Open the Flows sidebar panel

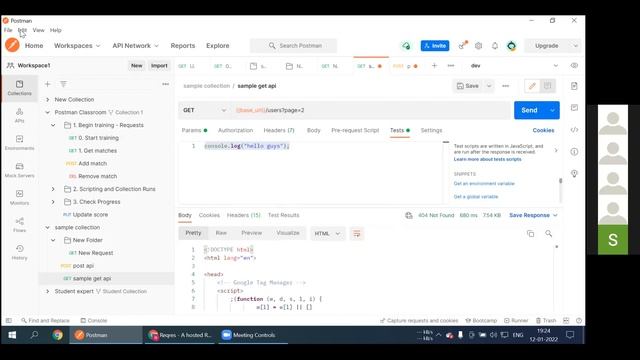point(19,224)
